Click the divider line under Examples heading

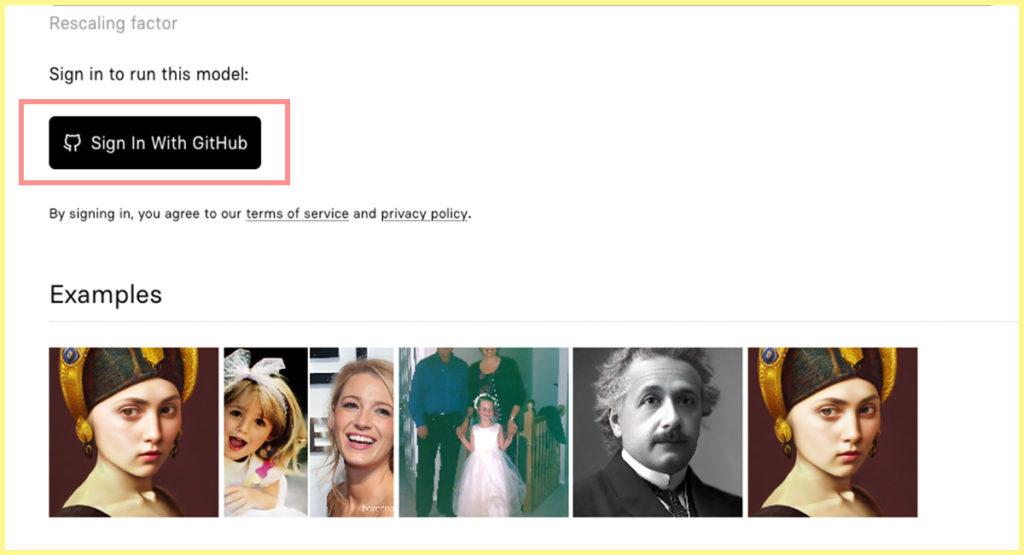pos(536,321)
